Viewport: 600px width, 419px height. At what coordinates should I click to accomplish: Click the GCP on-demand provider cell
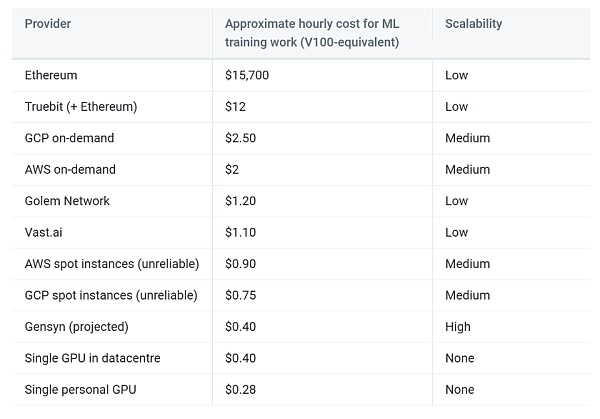[x=69, y=138]
